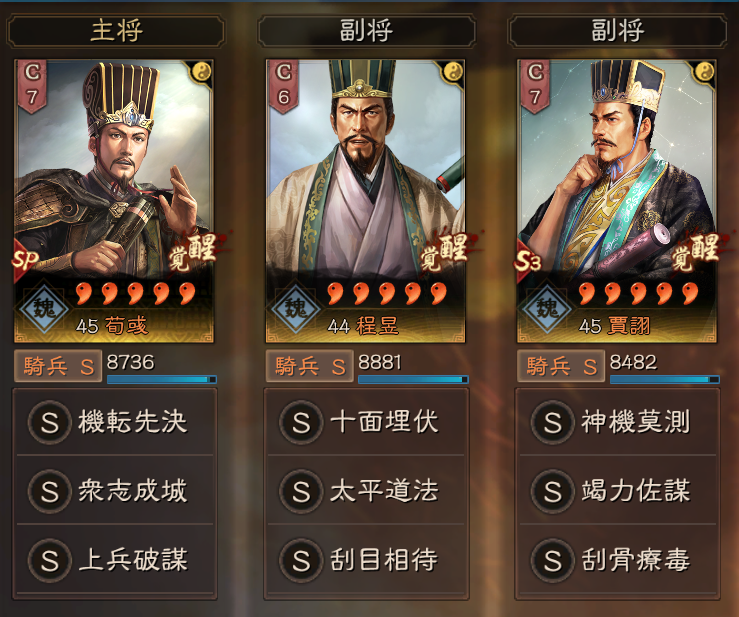Open the 神機莫測 skill
The width and height of the screenshot is (739, 617).
tap(617, 422)
